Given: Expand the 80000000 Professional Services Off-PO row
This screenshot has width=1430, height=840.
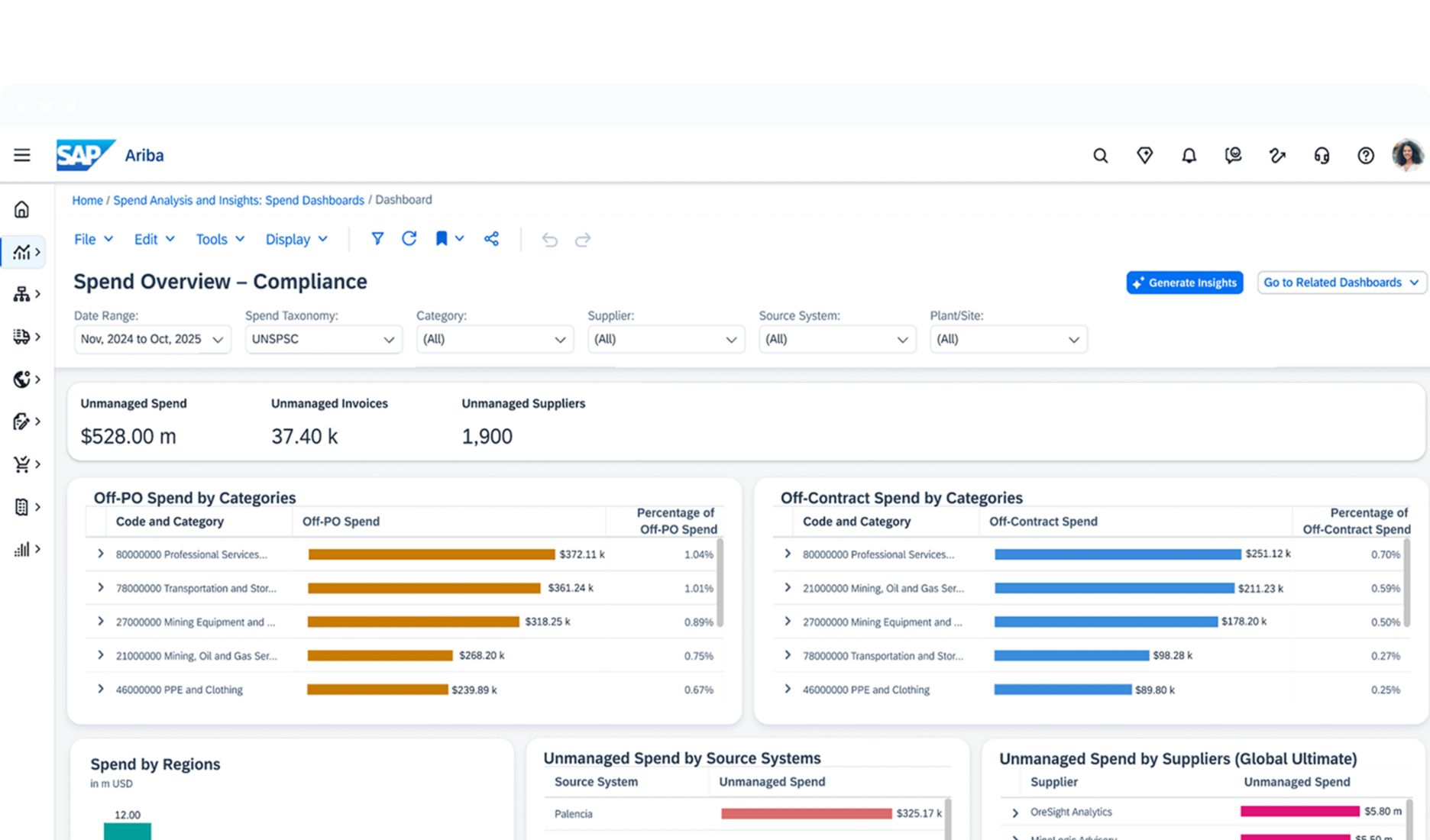Looking at the screenshot, I should click(100, 554).
